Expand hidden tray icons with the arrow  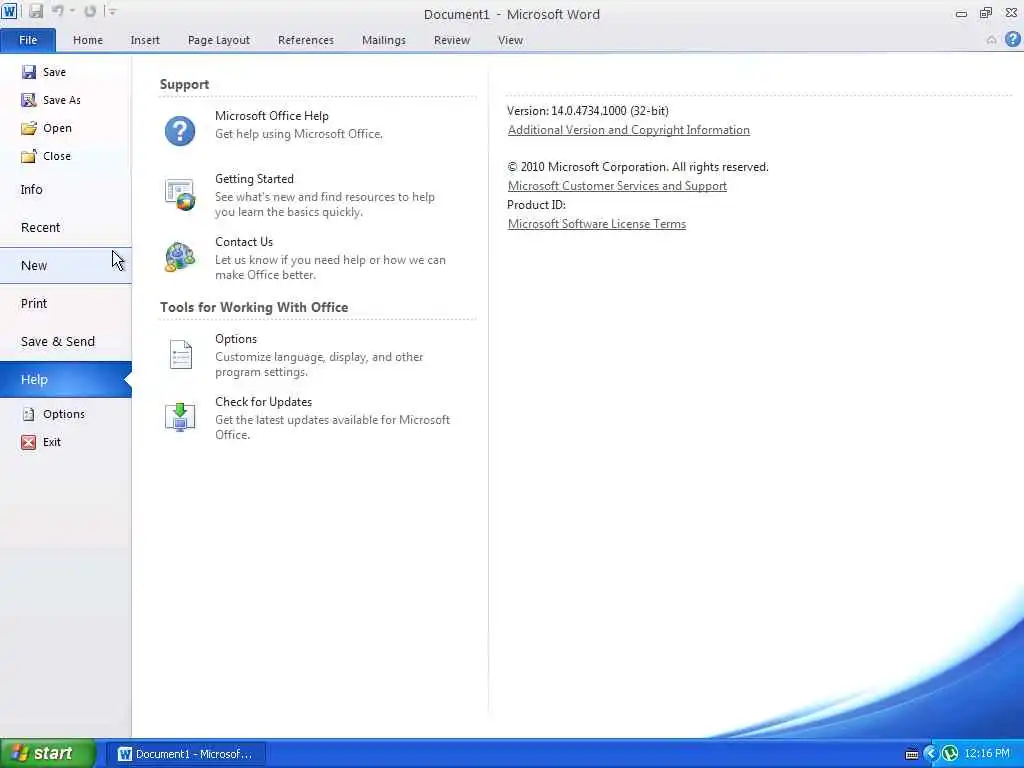pos(930,754)
